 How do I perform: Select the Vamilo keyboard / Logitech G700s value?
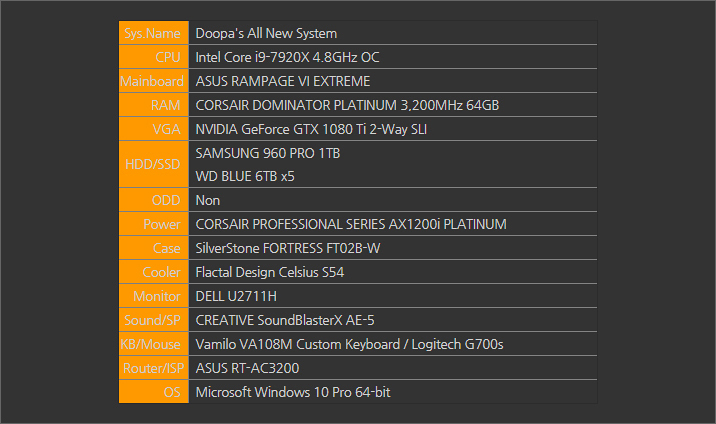(349, 344)
